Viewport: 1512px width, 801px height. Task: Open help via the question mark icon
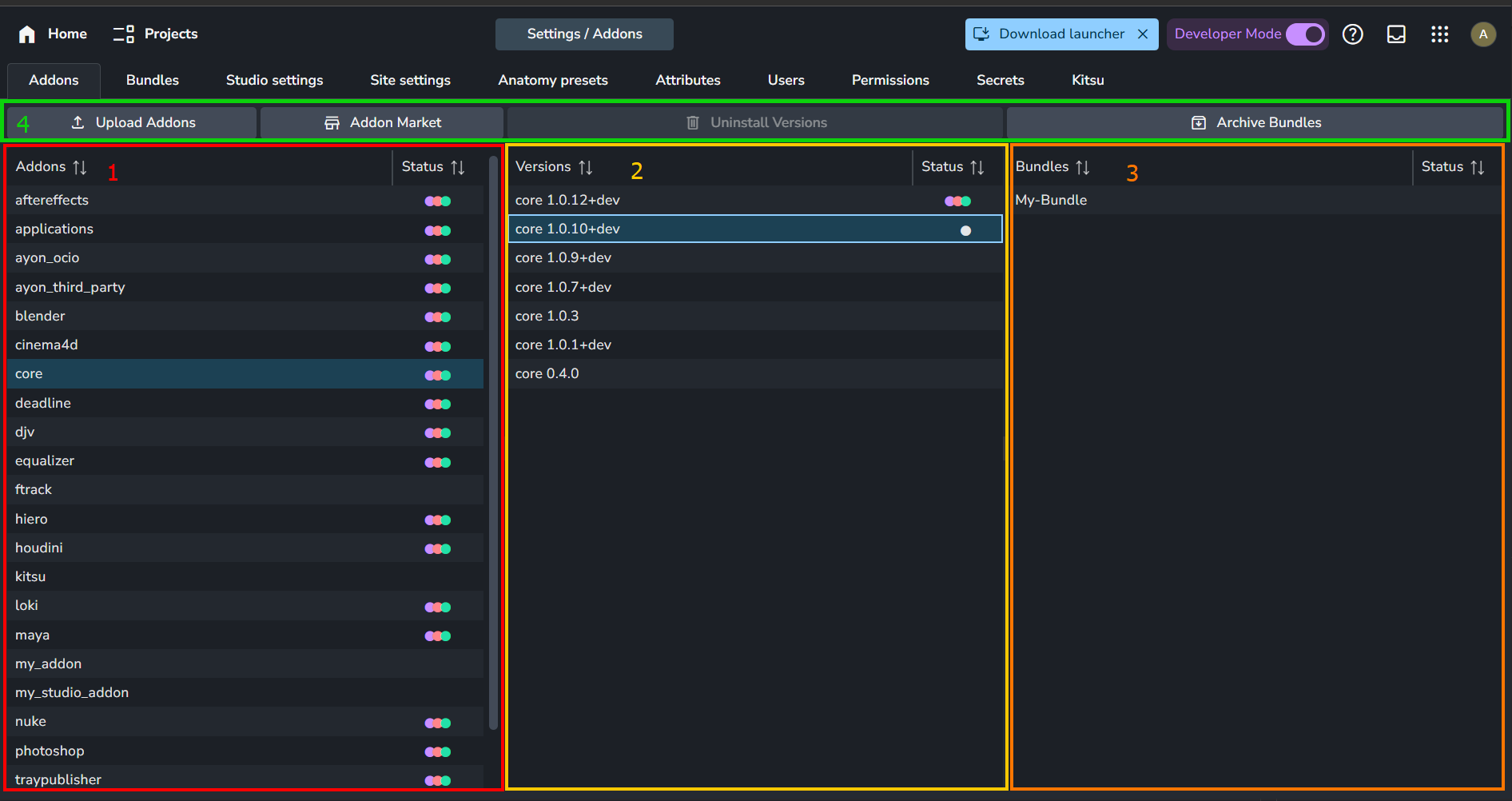(x=1353, y=34)
